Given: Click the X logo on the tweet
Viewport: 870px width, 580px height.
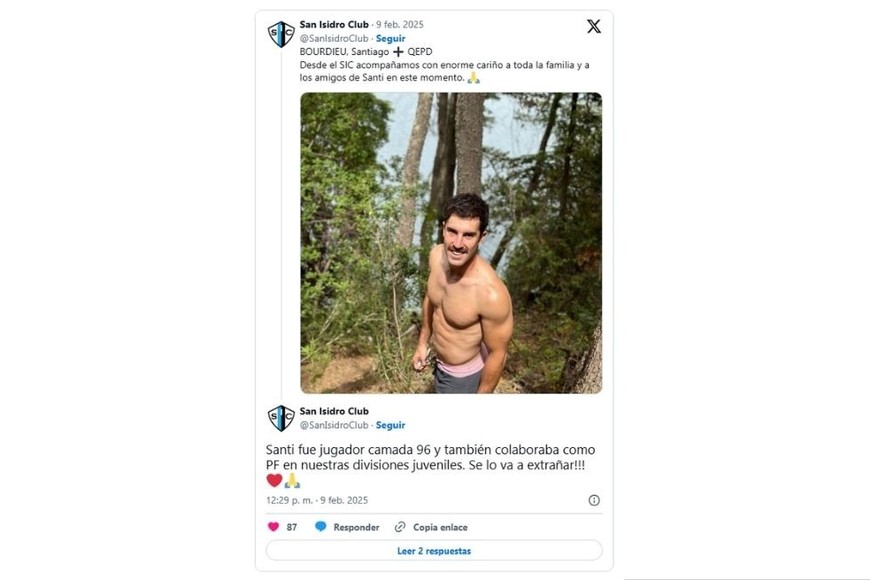Looking at the screenshot, I should 594,27.
